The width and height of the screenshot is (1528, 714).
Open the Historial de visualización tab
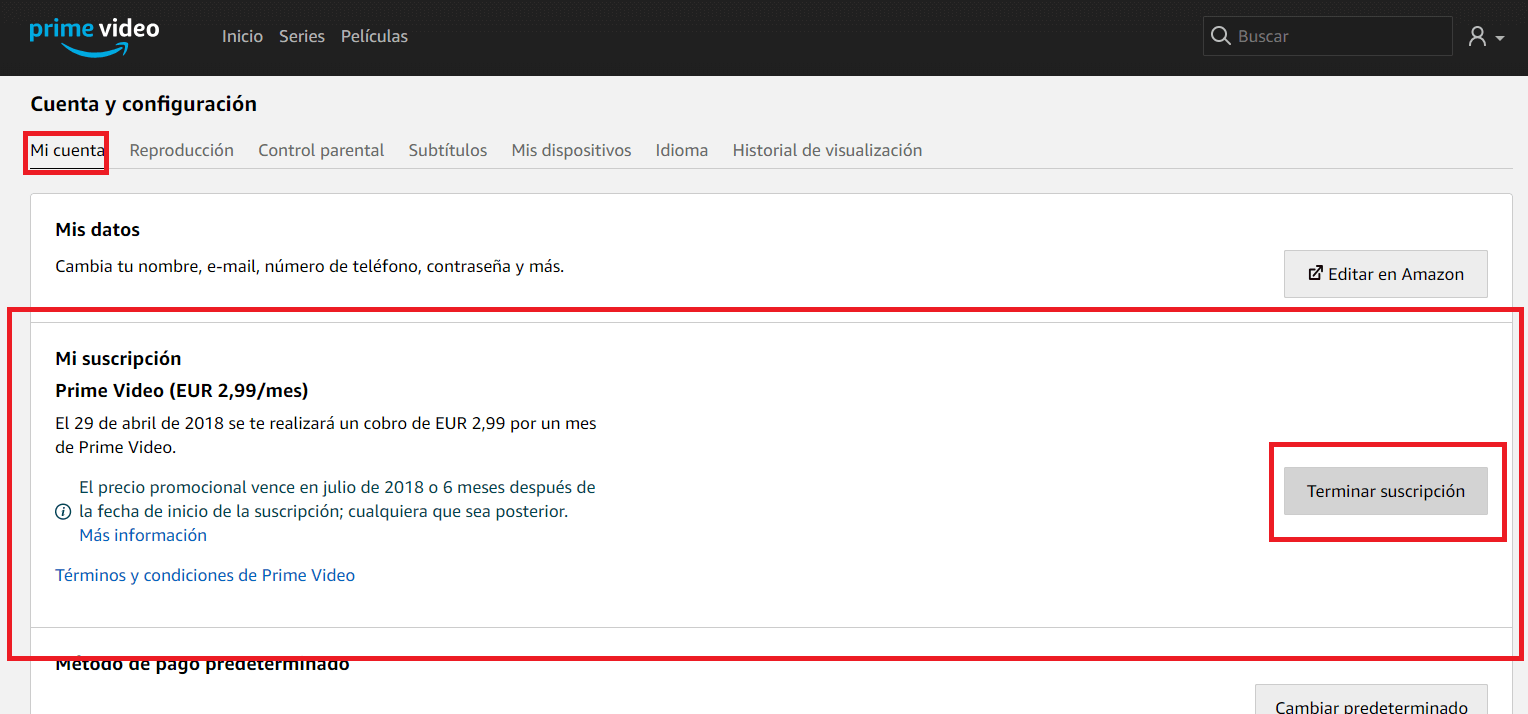click(x=827, y=150)
